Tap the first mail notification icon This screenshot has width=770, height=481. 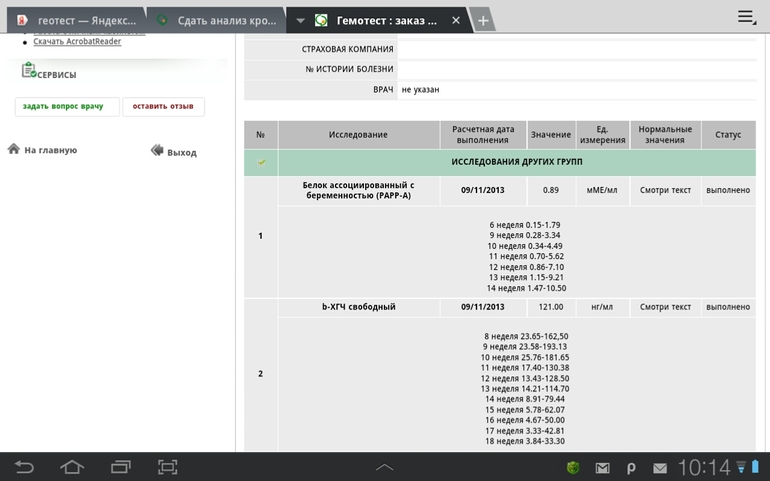point(602,468)
